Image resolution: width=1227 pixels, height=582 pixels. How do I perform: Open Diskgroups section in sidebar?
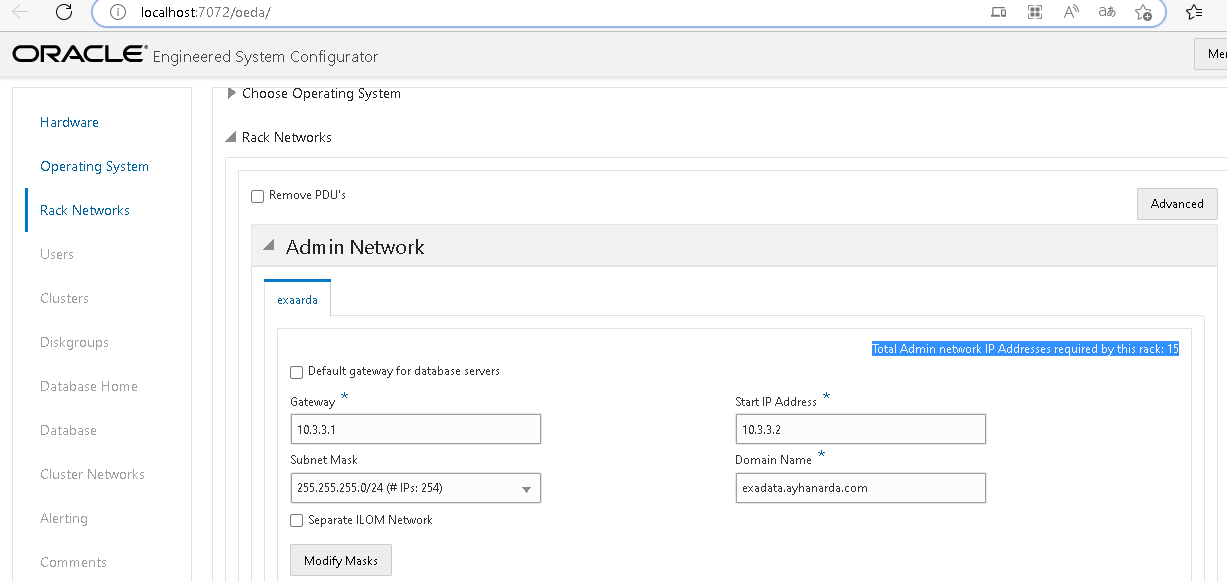coord(74,342)
